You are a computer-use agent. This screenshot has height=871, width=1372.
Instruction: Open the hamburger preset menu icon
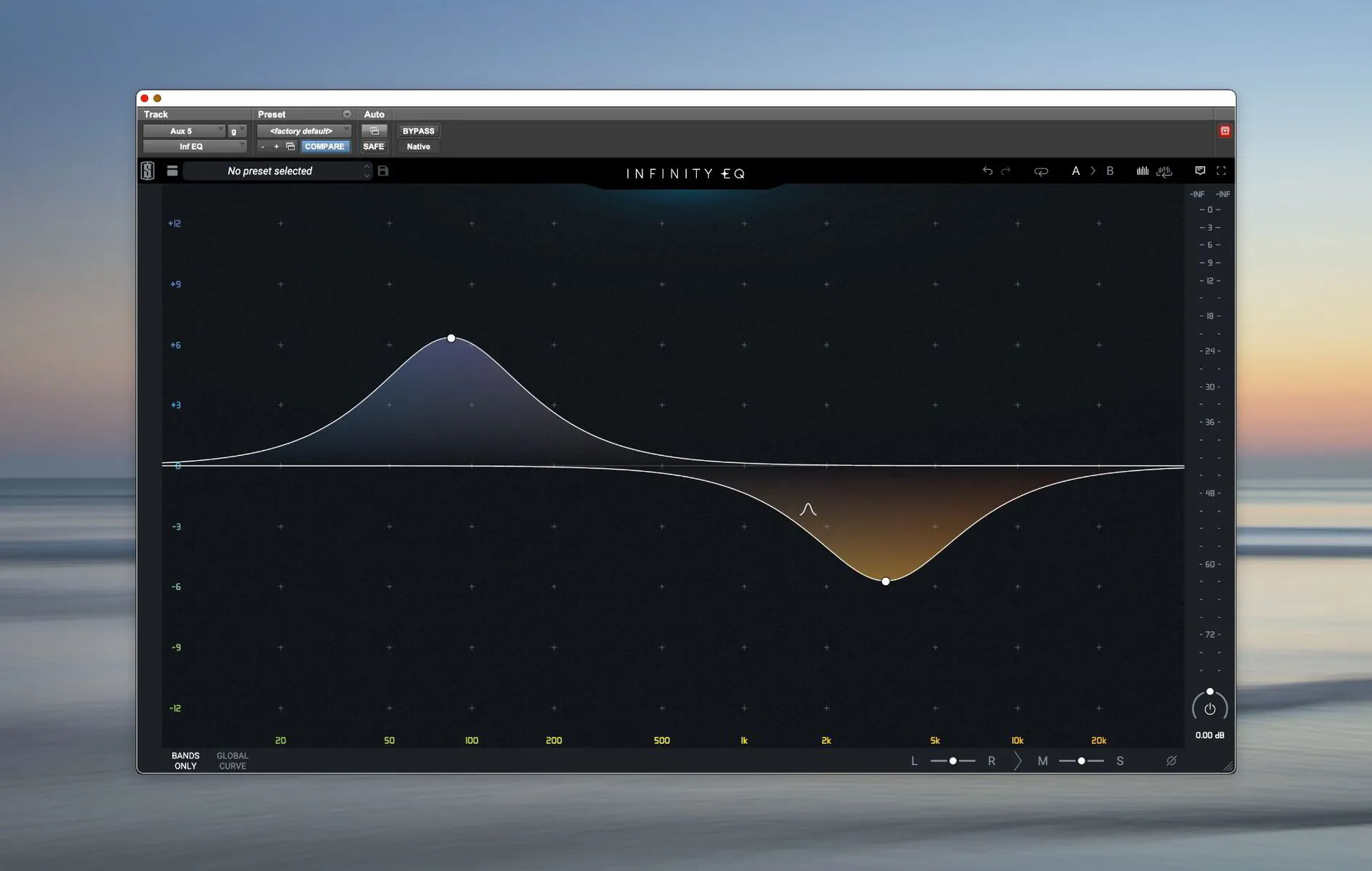(172, 171)
